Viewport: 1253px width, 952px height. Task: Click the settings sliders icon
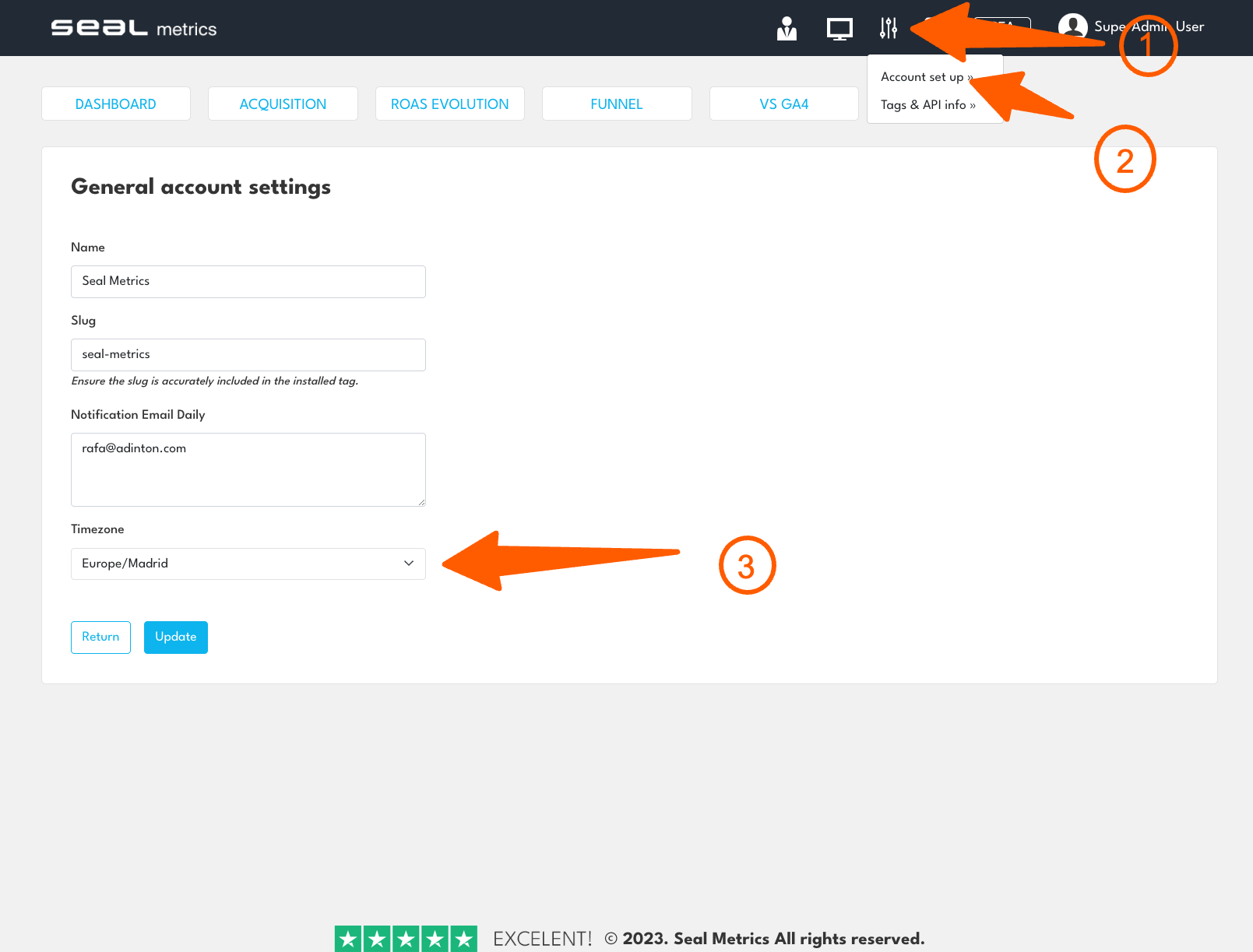[889, 29]
